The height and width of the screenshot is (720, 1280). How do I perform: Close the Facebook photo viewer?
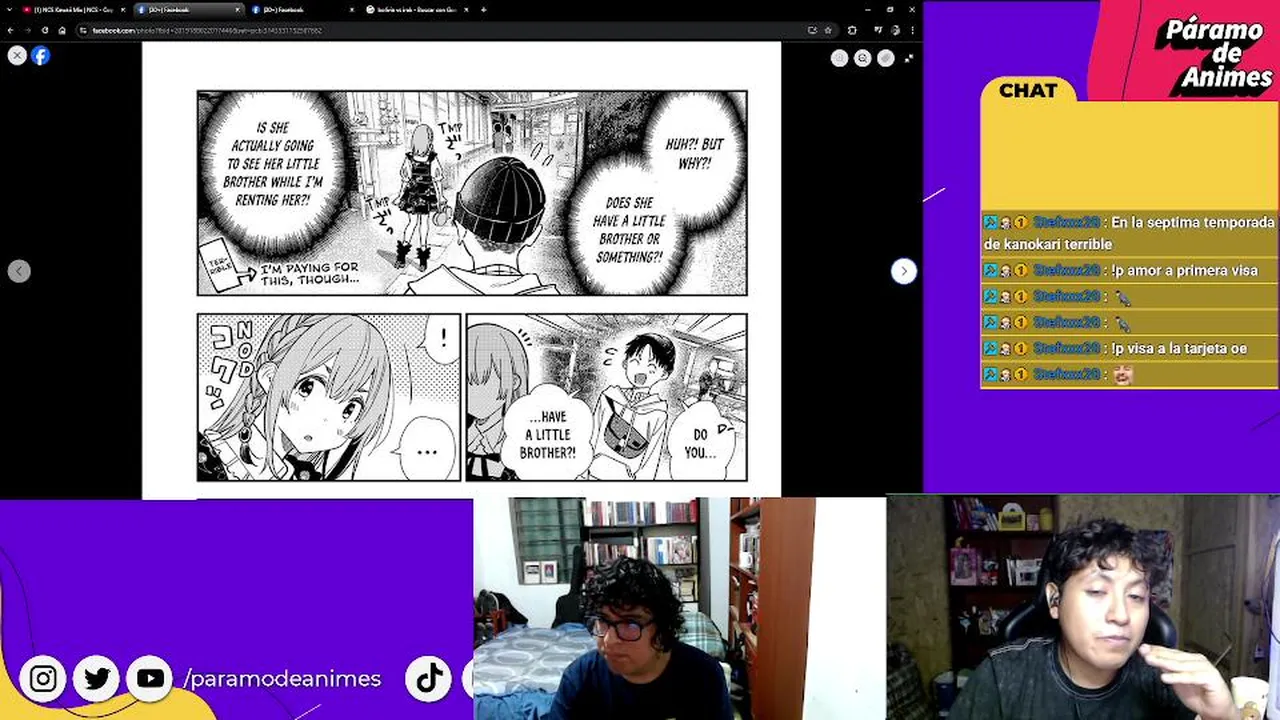point(17,56)
